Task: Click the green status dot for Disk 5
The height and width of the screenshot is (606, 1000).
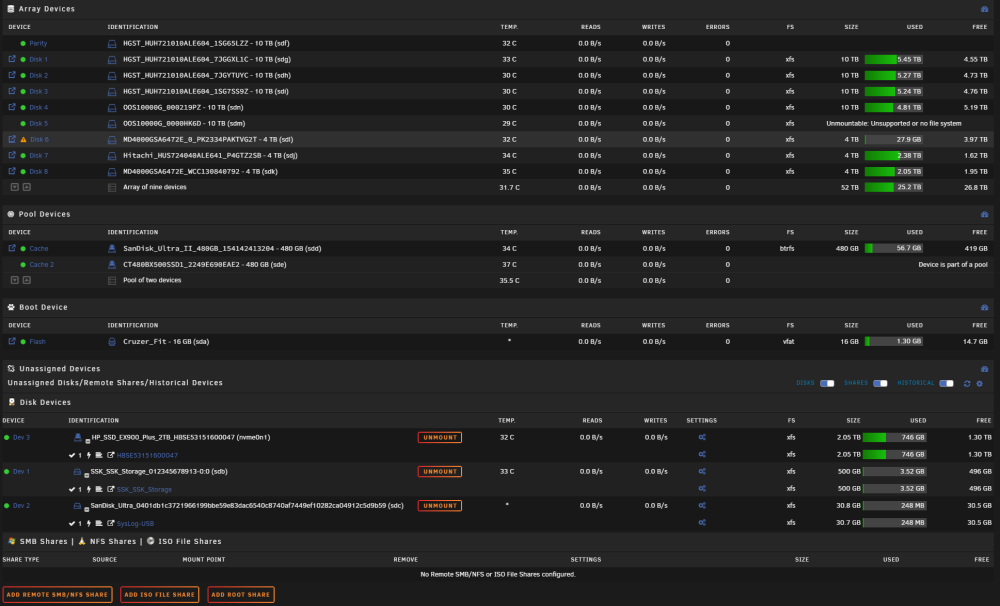Action: pos(24,123)
